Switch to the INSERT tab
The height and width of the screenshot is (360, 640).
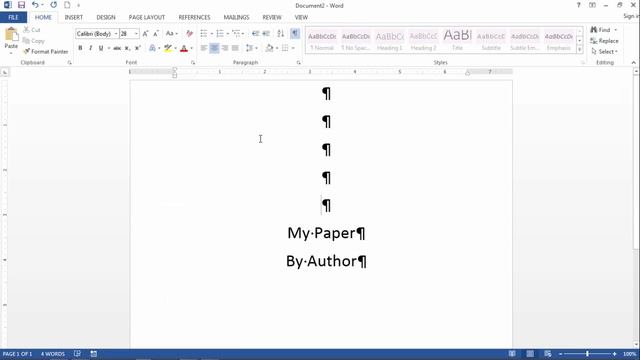[73, 17]
